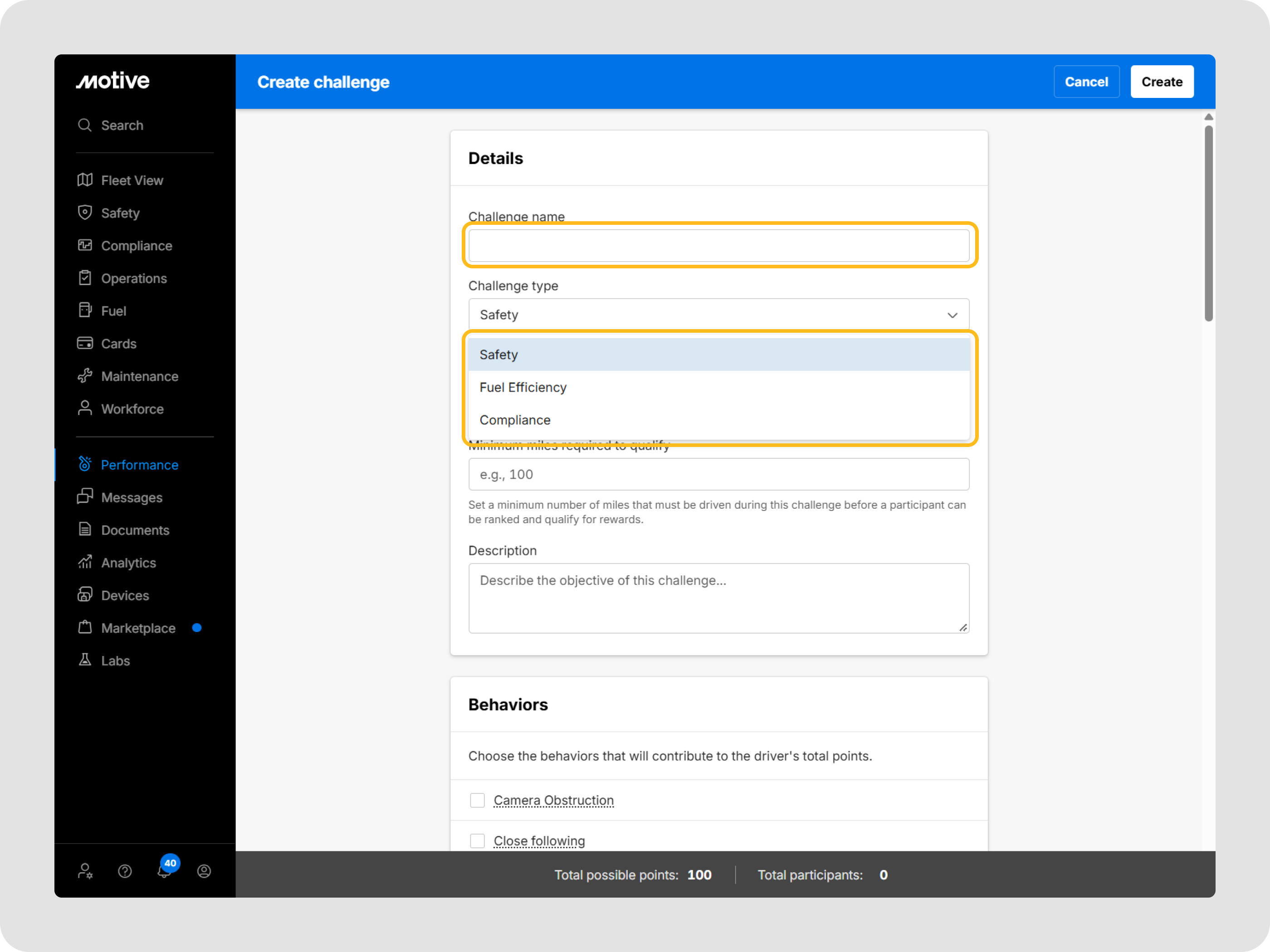Viewport: 1270px width, 952px height.
Task: Click the Devices icon in sidebar
Action: (x=85, y=594)
